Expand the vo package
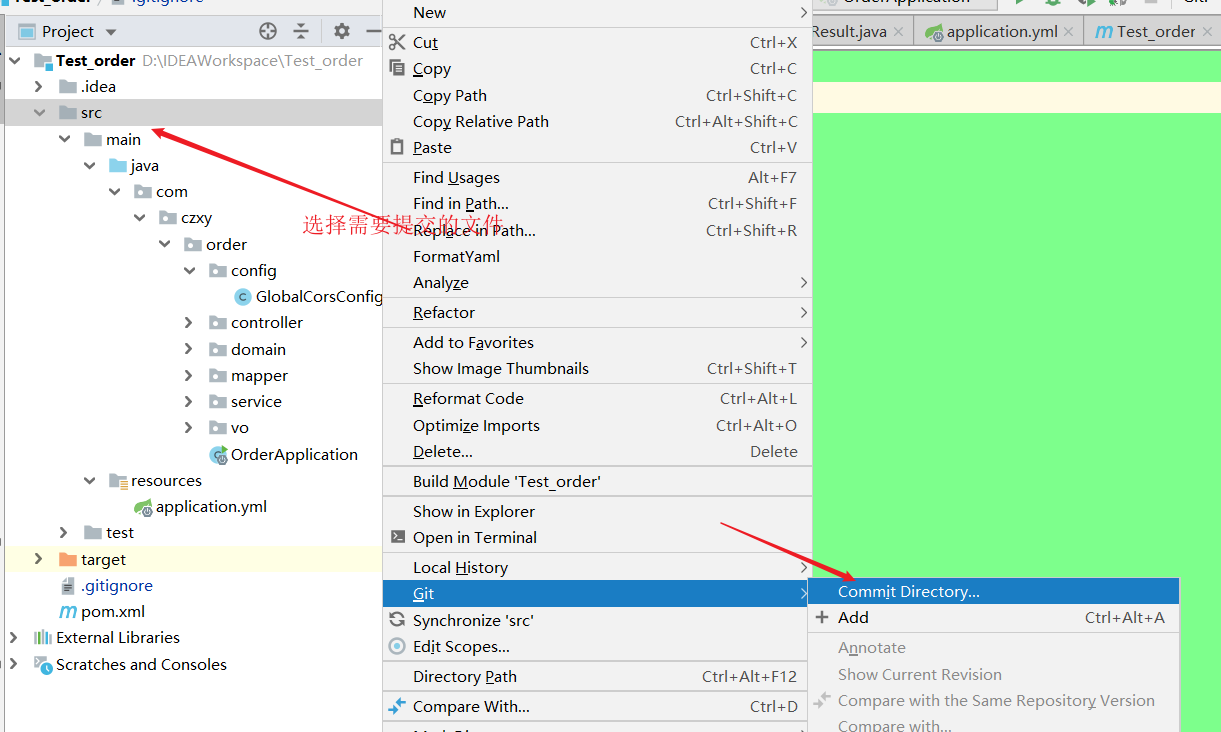1221x732 pixels. pyautogui.click(x=189, y=427)
